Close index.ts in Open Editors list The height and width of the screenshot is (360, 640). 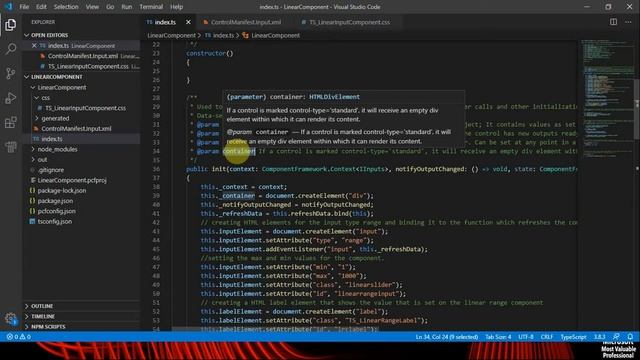coord(34,46)
